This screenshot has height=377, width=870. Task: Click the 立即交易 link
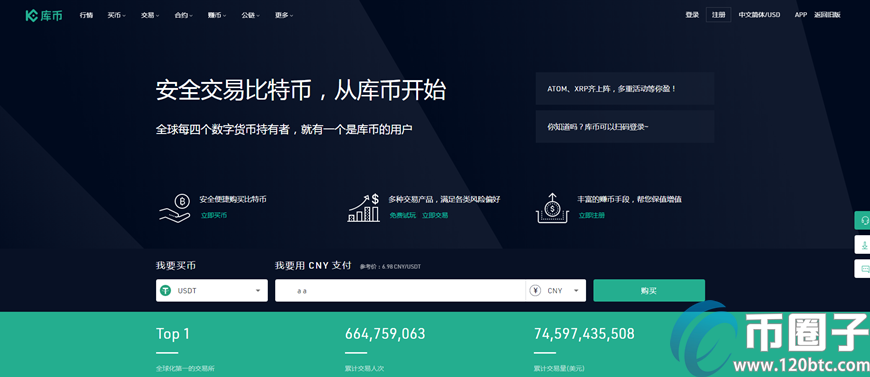click(x=435, y=215)
